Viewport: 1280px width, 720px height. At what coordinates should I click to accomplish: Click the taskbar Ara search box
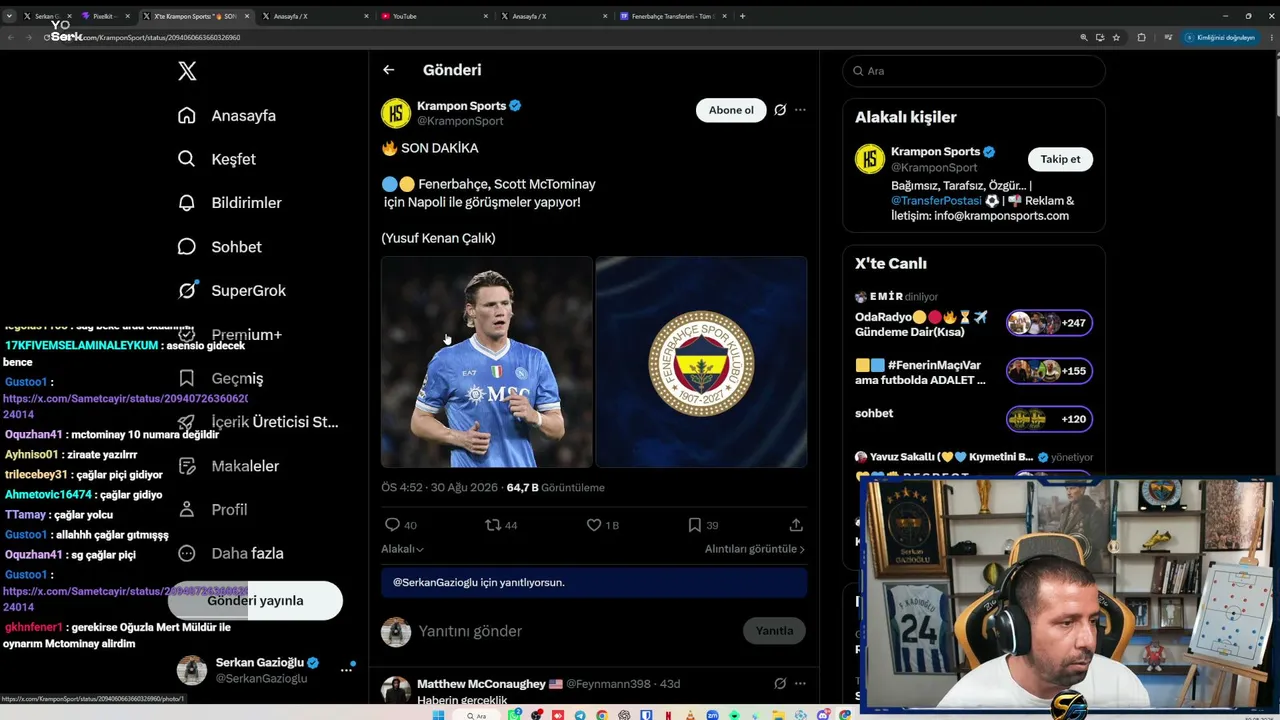pos(477,715)
